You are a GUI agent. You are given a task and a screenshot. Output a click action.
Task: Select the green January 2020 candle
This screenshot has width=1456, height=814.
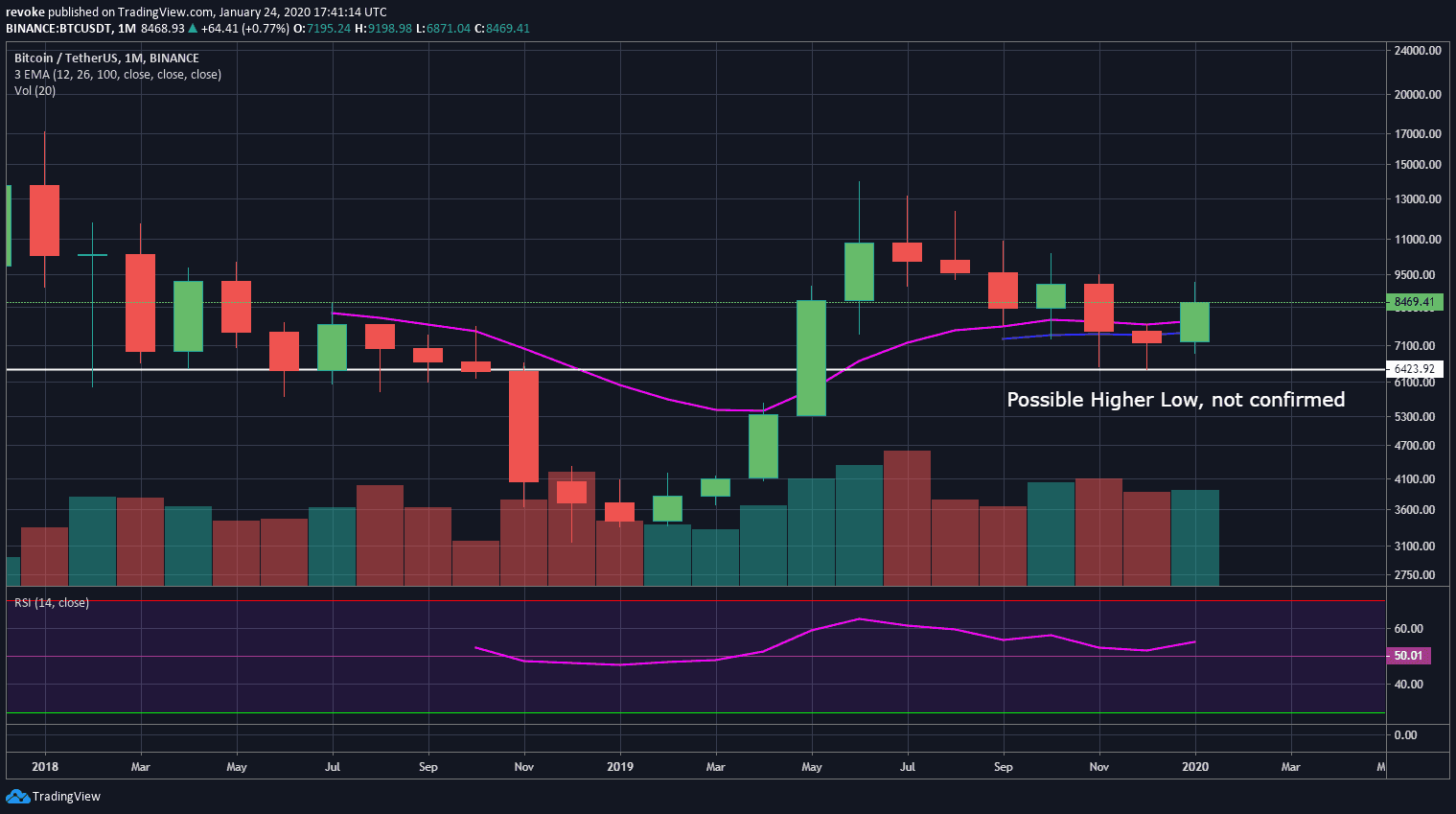click(x=1194, y=322)
